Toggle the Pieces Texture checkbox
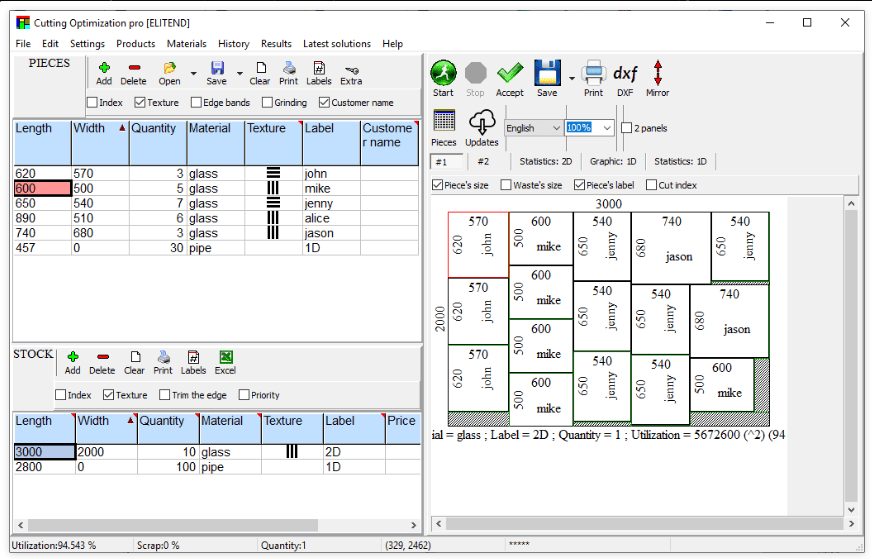This screenshot has width=872, height=559. tap(140, 102)
